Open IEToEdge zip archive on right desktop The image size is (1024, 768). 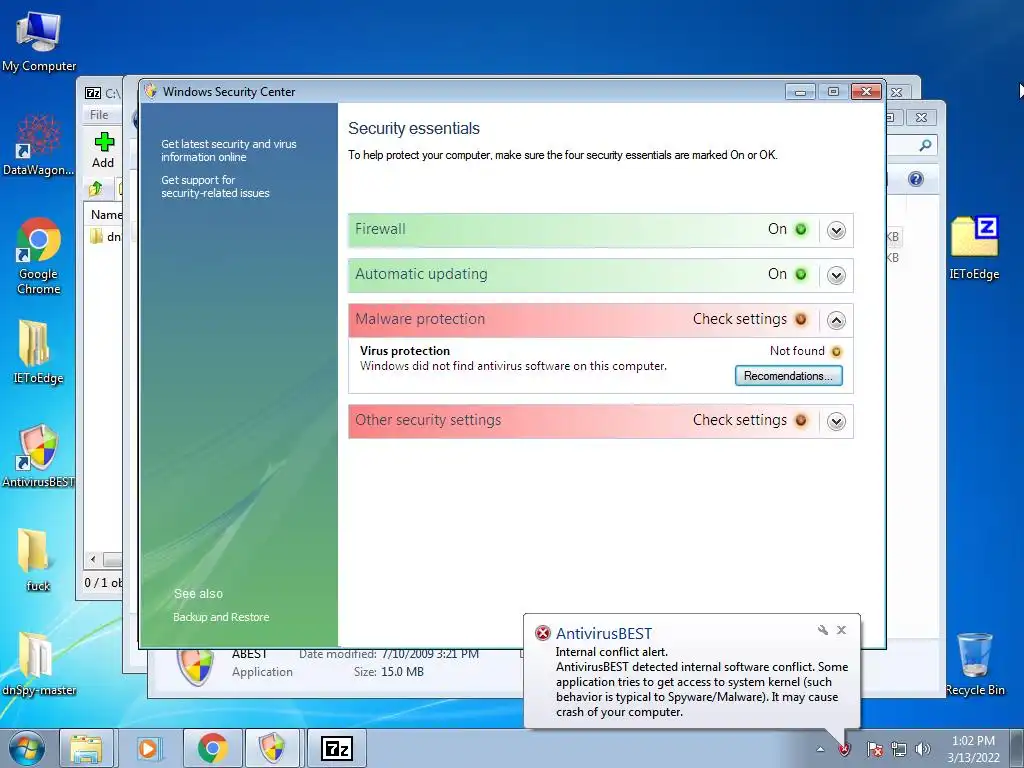[974, 248]
